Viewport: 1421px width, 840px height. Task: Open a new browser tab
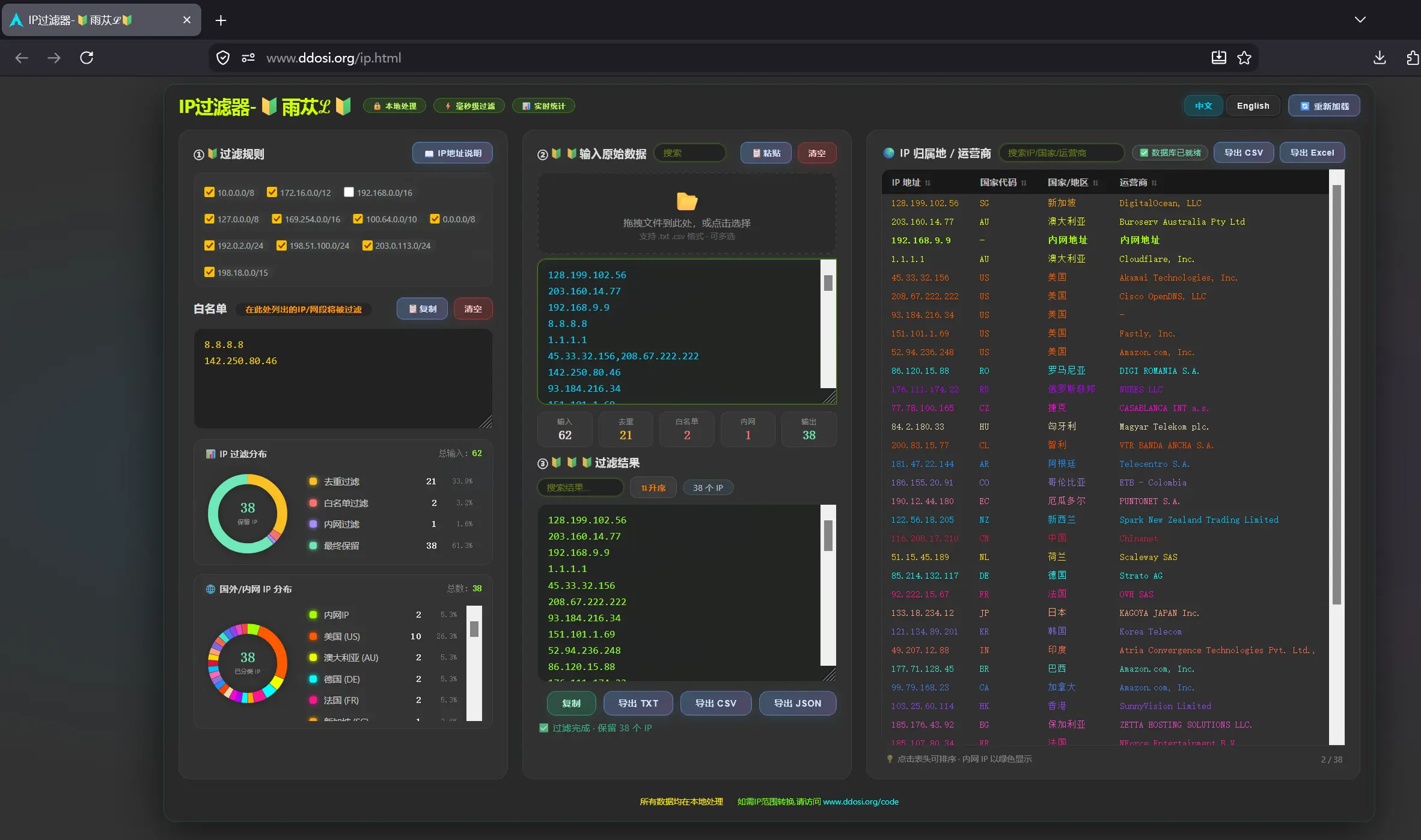pyautogui.click(x=221, y=20)
